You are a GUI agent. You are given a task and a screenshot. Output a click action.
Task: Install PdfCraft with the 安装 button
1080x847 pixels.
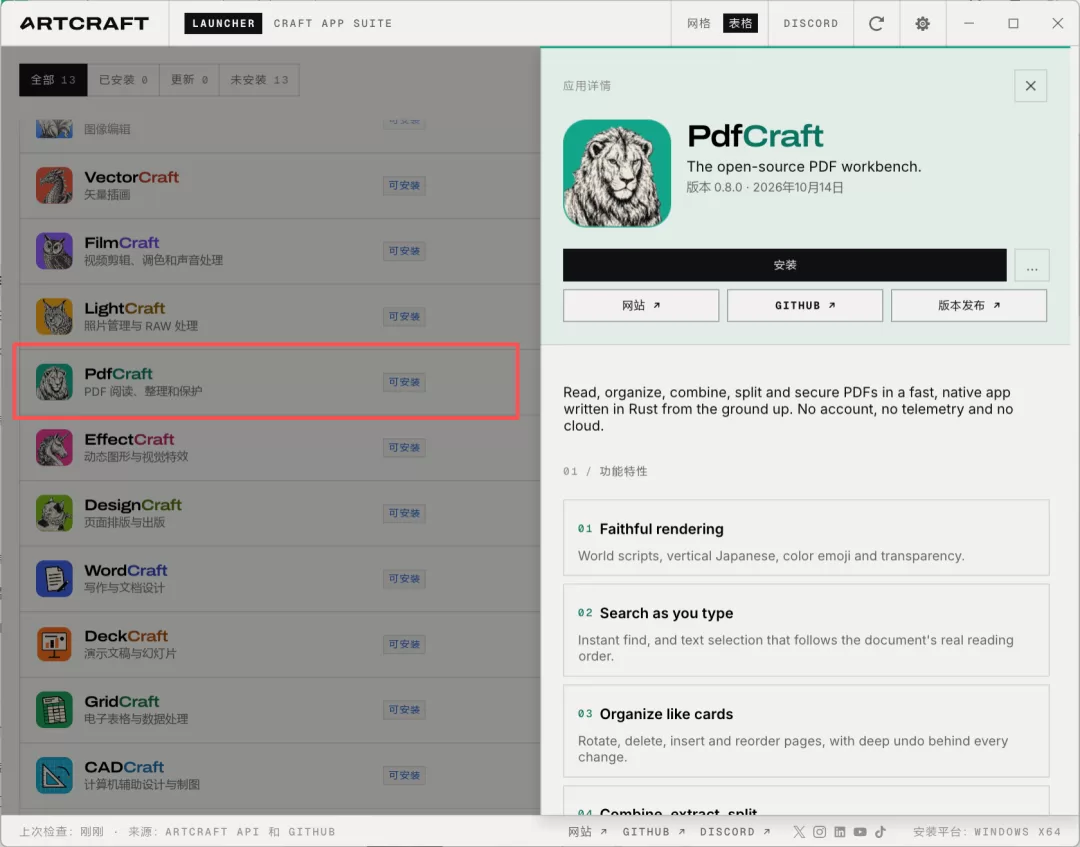785,265
